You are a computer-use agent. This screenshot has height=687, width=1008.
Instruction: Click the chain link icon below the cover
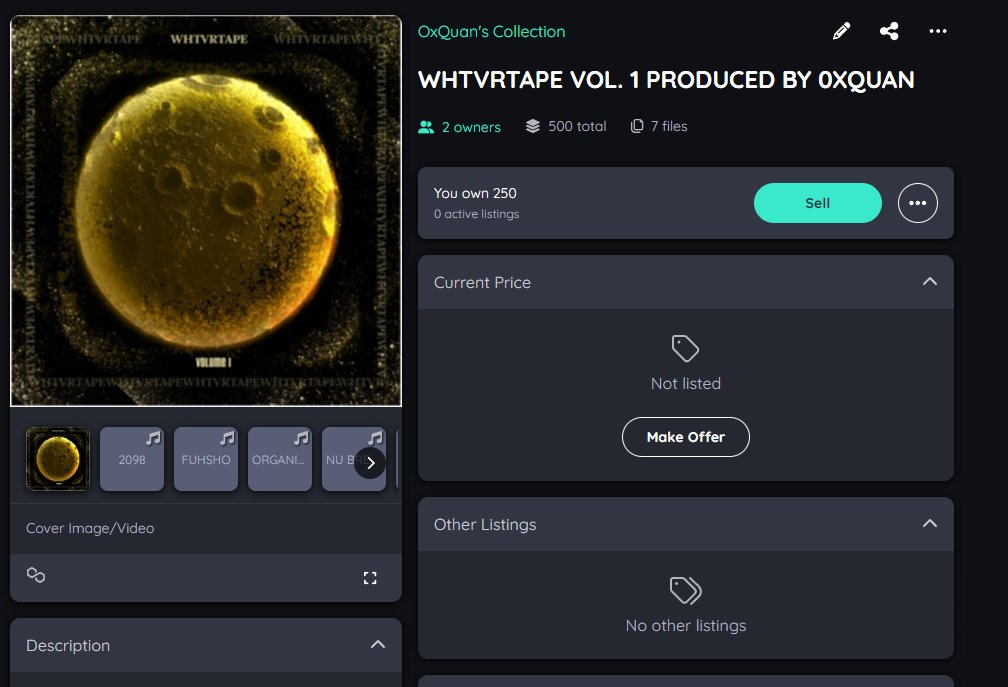pos(35,575)
